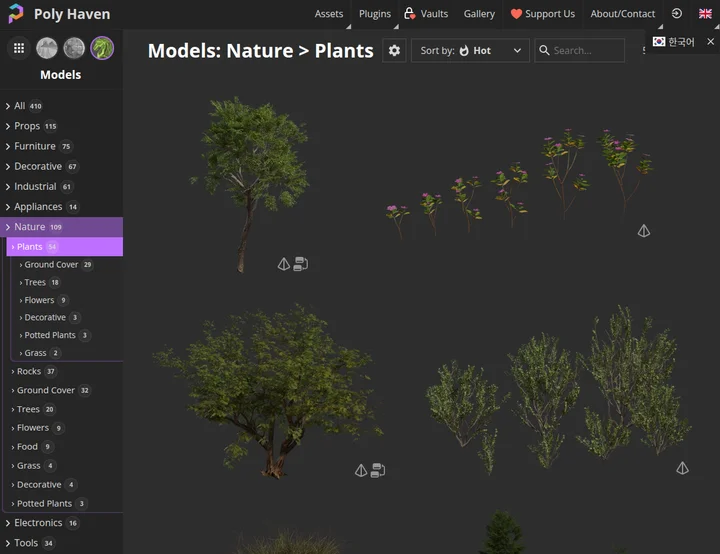This screenshot has height=554, width=720.
Task: Open language selector UK flag icon
Action: coord(705,14)
